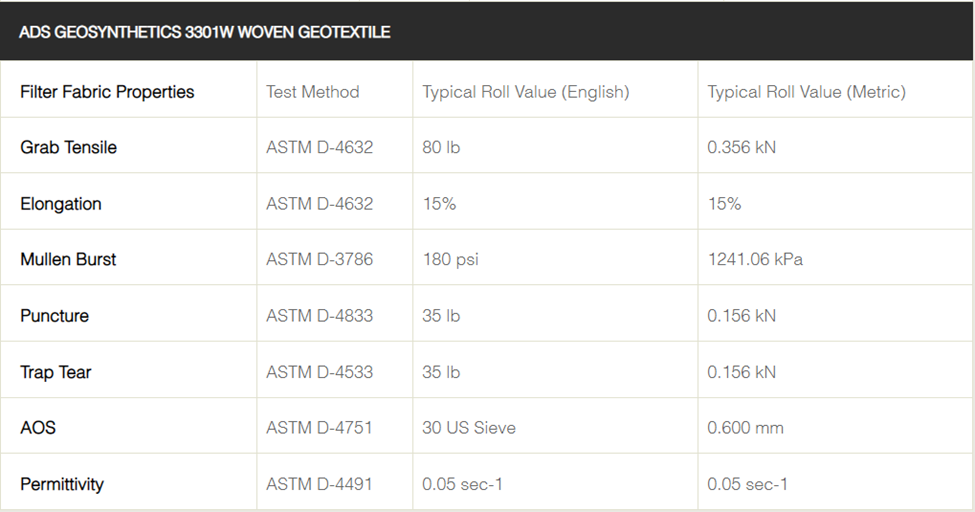Viewport: 975px width, 512px height.
Task: Click the AOS row label
Action: 38,428
